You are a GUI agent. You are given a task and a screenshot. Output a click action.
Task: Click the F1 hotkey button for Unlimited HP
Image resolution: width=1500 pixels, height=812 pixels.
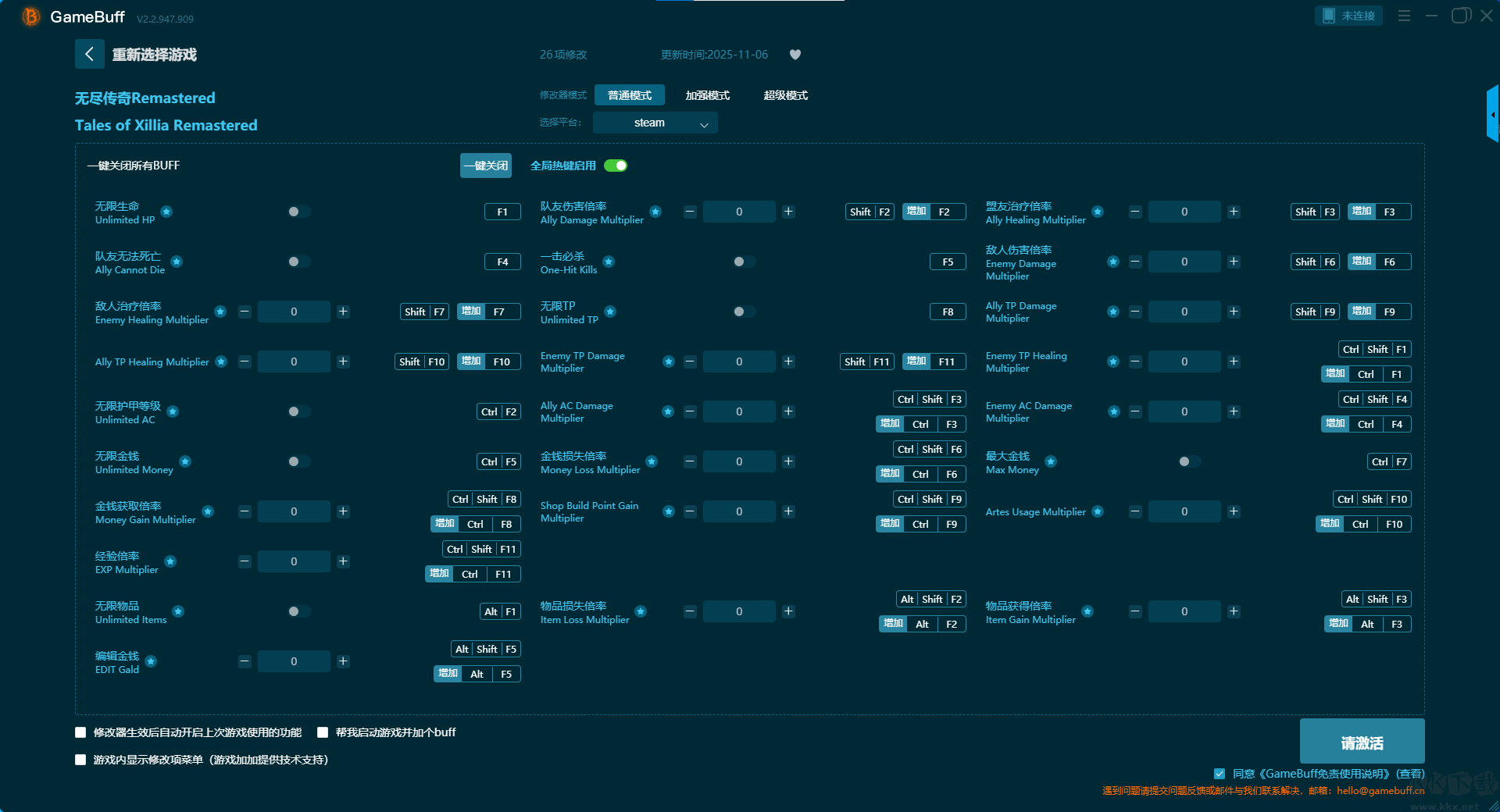[502, 212]
